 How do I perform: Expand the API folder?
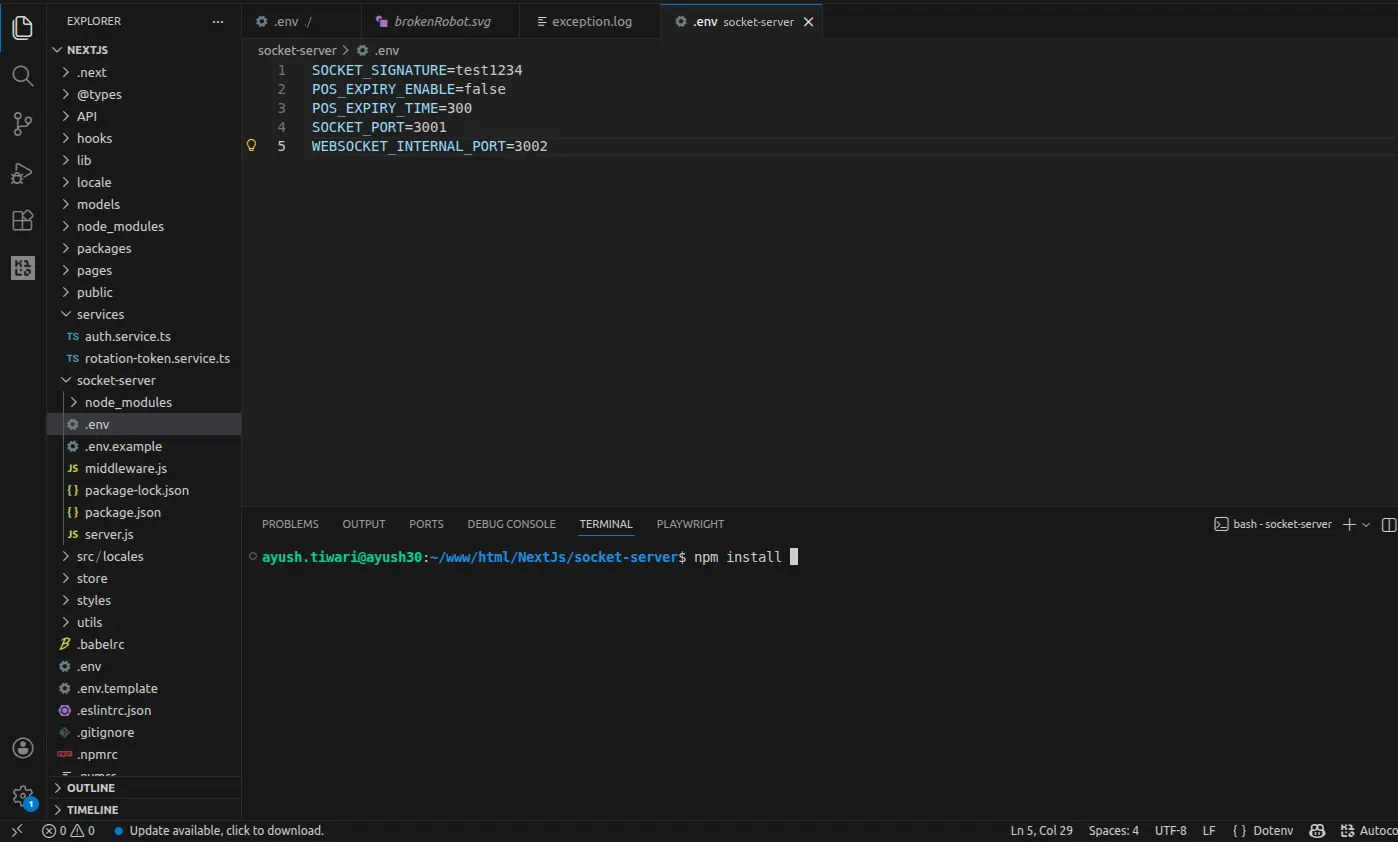[x=86, y=116]
